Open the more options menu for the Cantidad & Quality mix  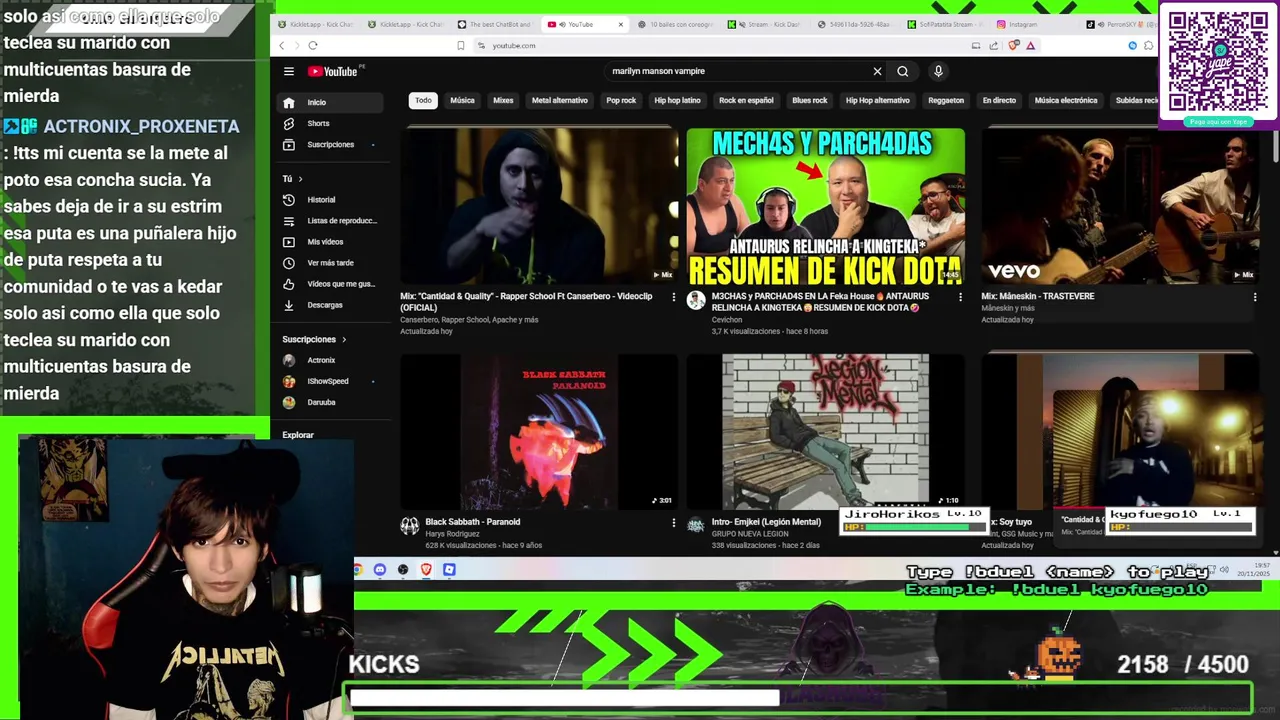[x=673, y=297]
